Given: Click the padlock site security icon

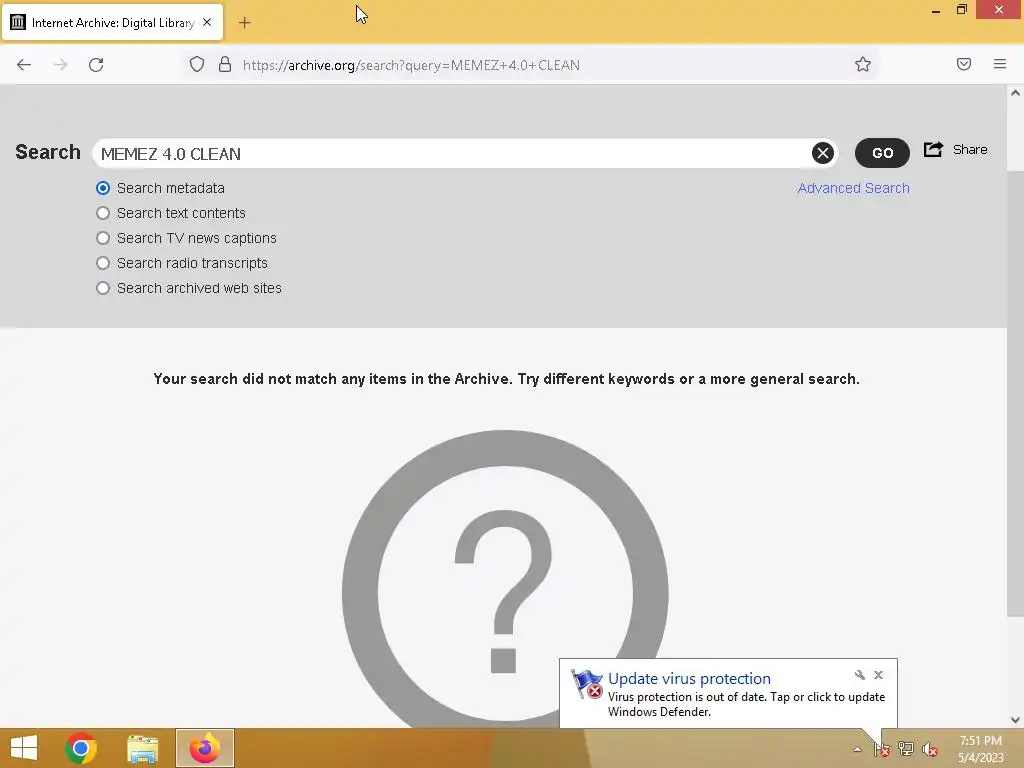Looking at the screenshot, I should tap(225, 64).
